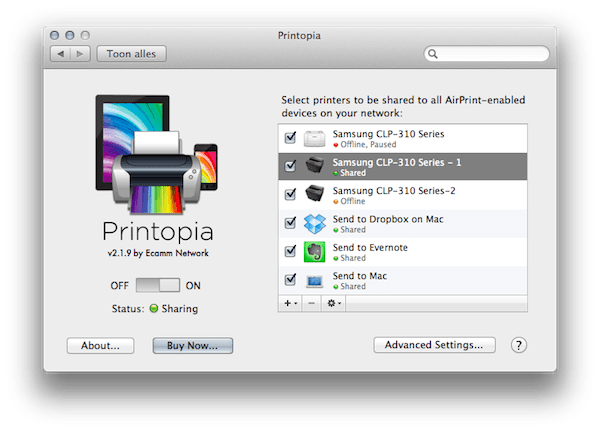Click the Send to Mac laptop icon
This screenshot has width=600, height=432.
pyautogui.click(x=315, y=282)
